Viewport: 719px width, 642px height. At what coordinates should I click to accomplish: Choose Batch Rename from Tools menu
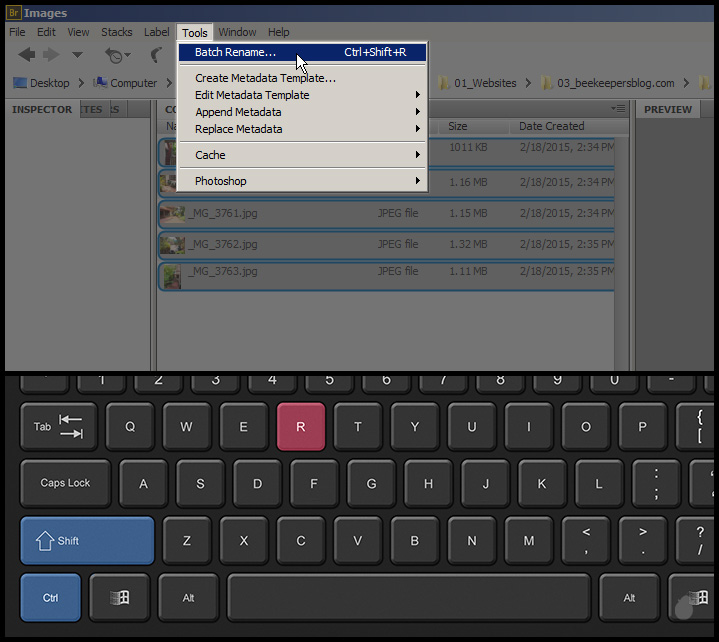[236, 52]
